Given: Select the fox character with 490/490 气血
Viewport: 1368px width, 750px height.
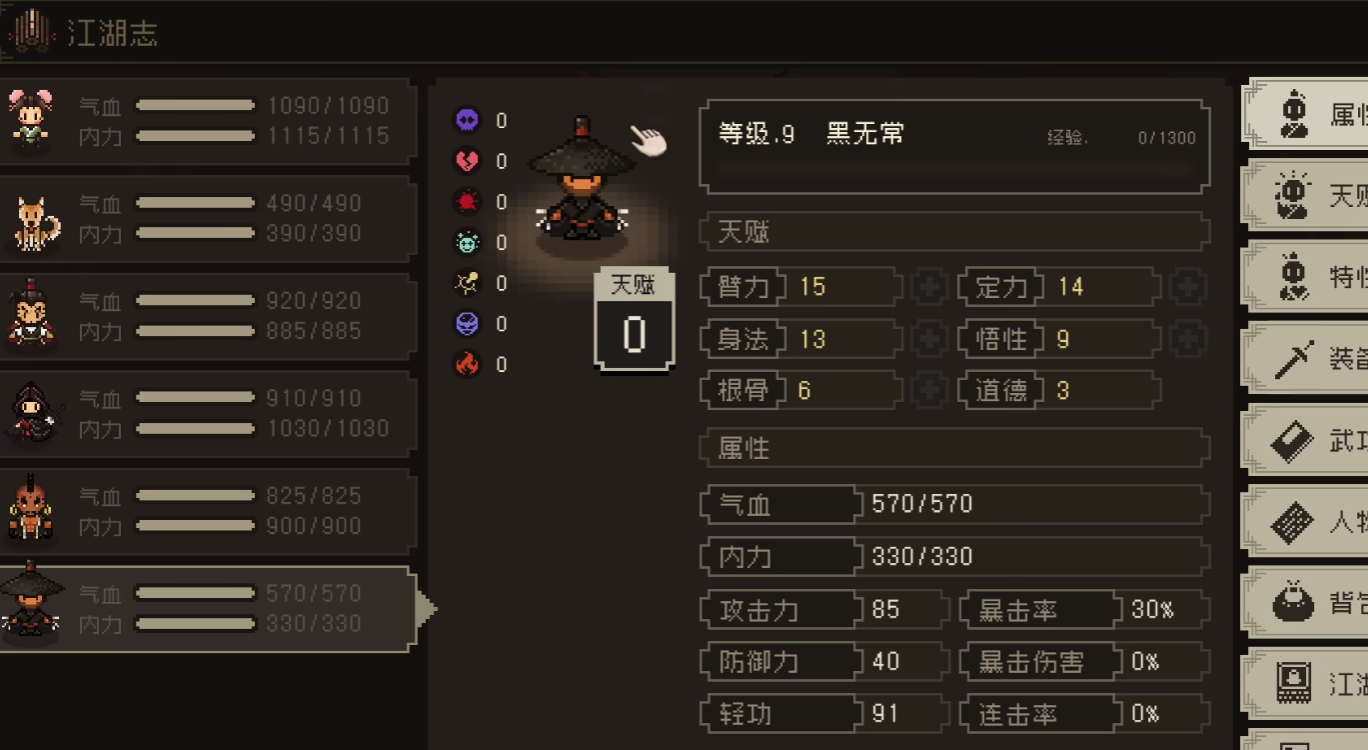Looking at the screenshot, I should point(207,219).
